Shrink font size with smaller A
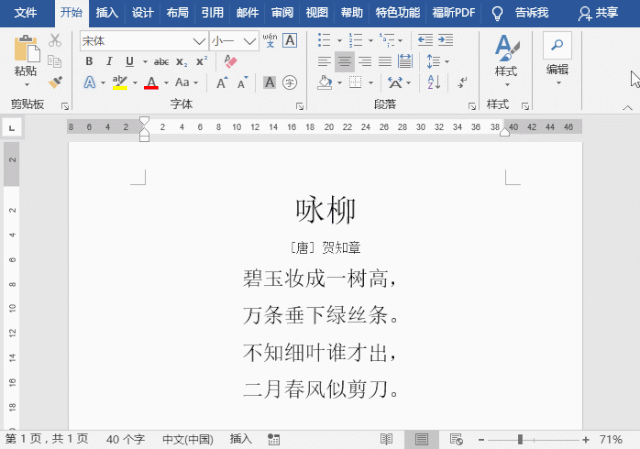Viewport: 640px width, 449px height. [242, 83]
